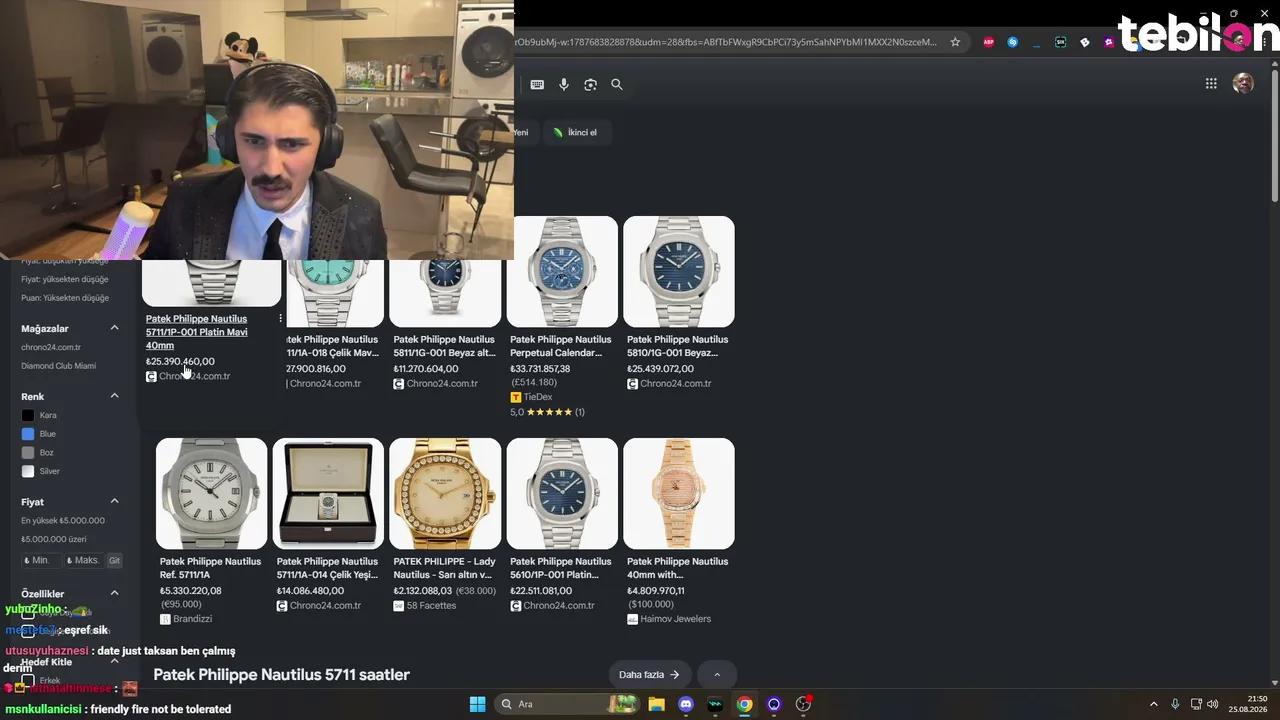Open the taskbar clock showing 21:50
The height and width of the screenshot is (720, 1280).
tap(1248, 704)
